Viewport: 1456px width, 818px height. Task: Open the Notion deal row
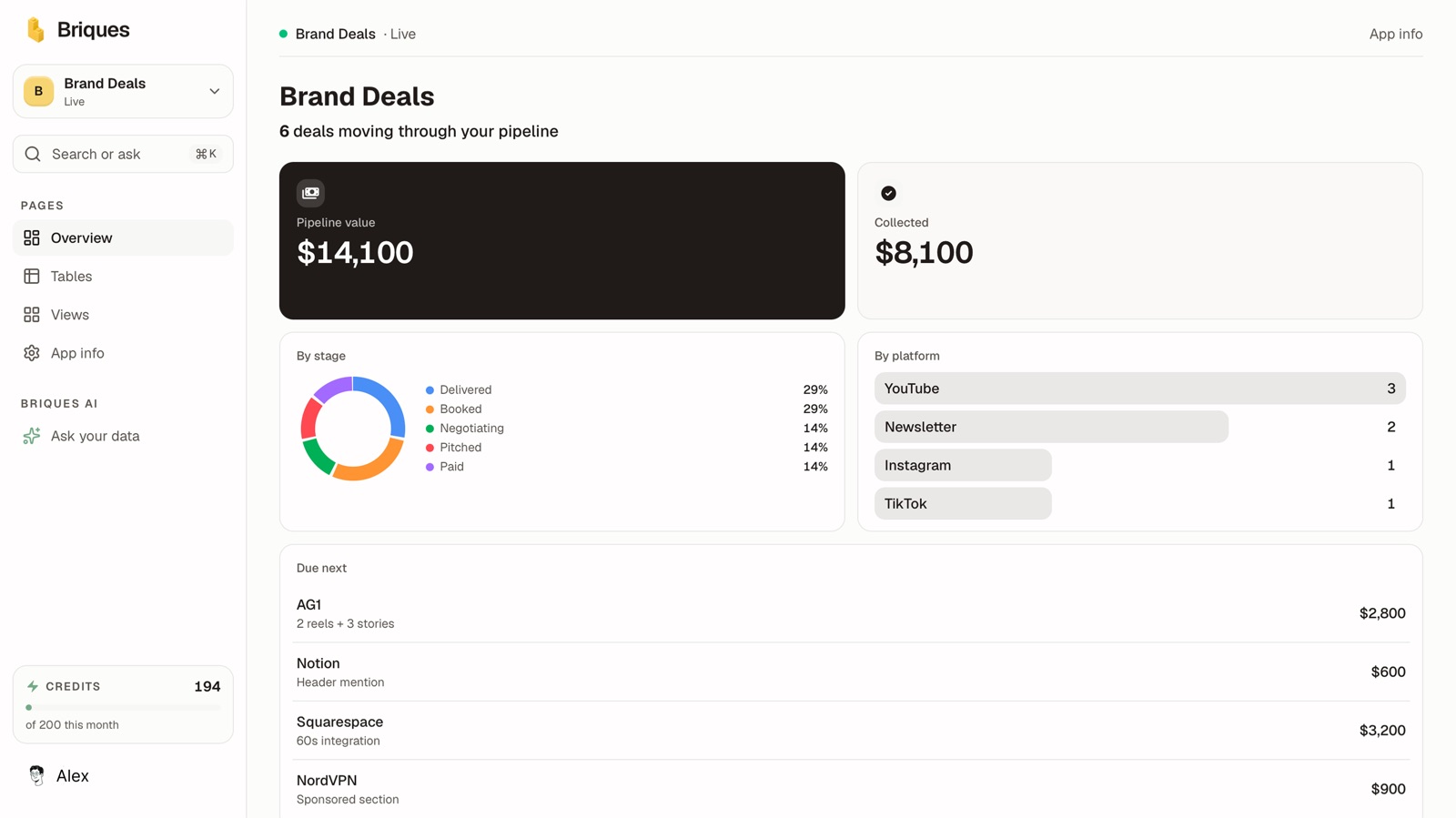851,672
